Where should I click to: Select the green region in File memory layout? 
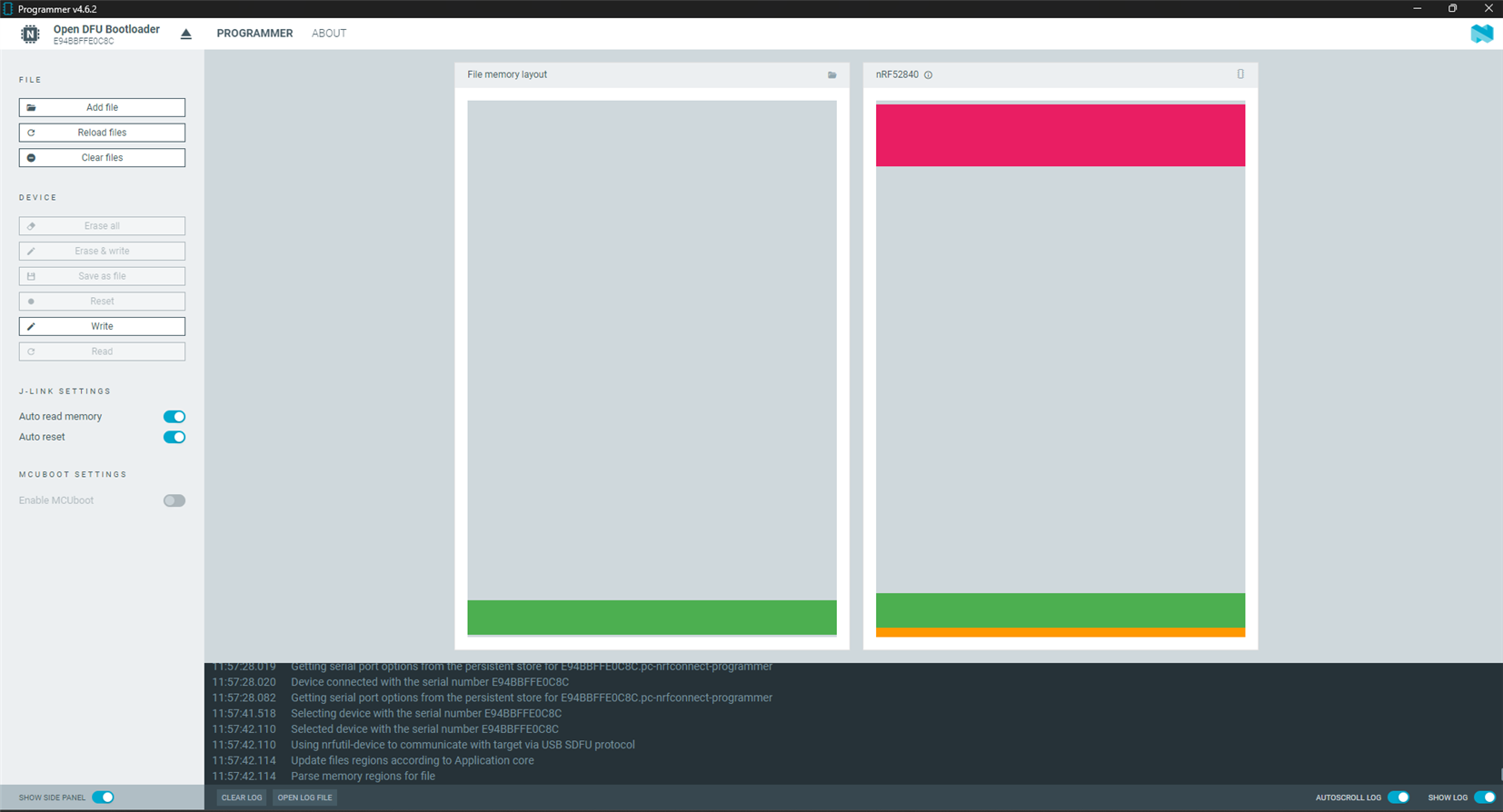tap(652, 618)
